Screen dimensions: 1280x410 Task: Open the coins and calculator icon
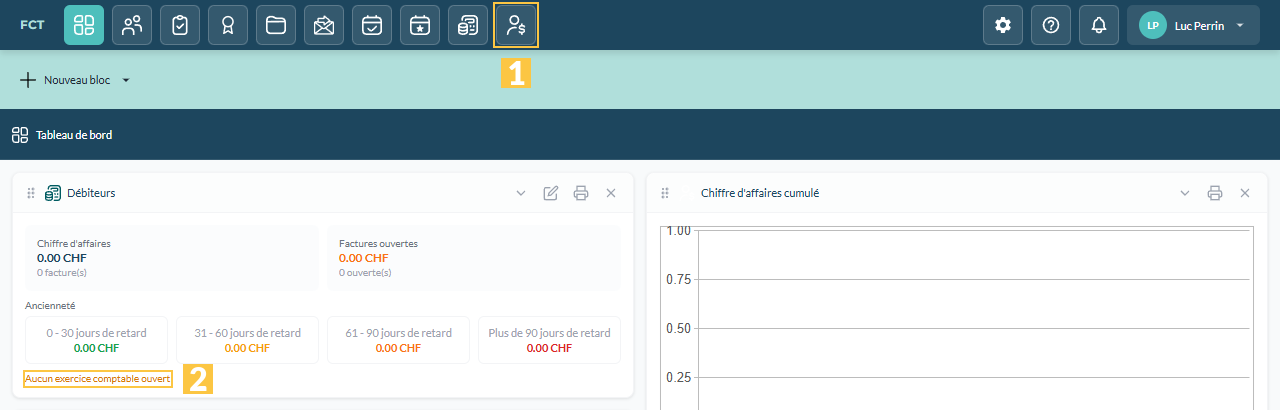pos(468,25)
